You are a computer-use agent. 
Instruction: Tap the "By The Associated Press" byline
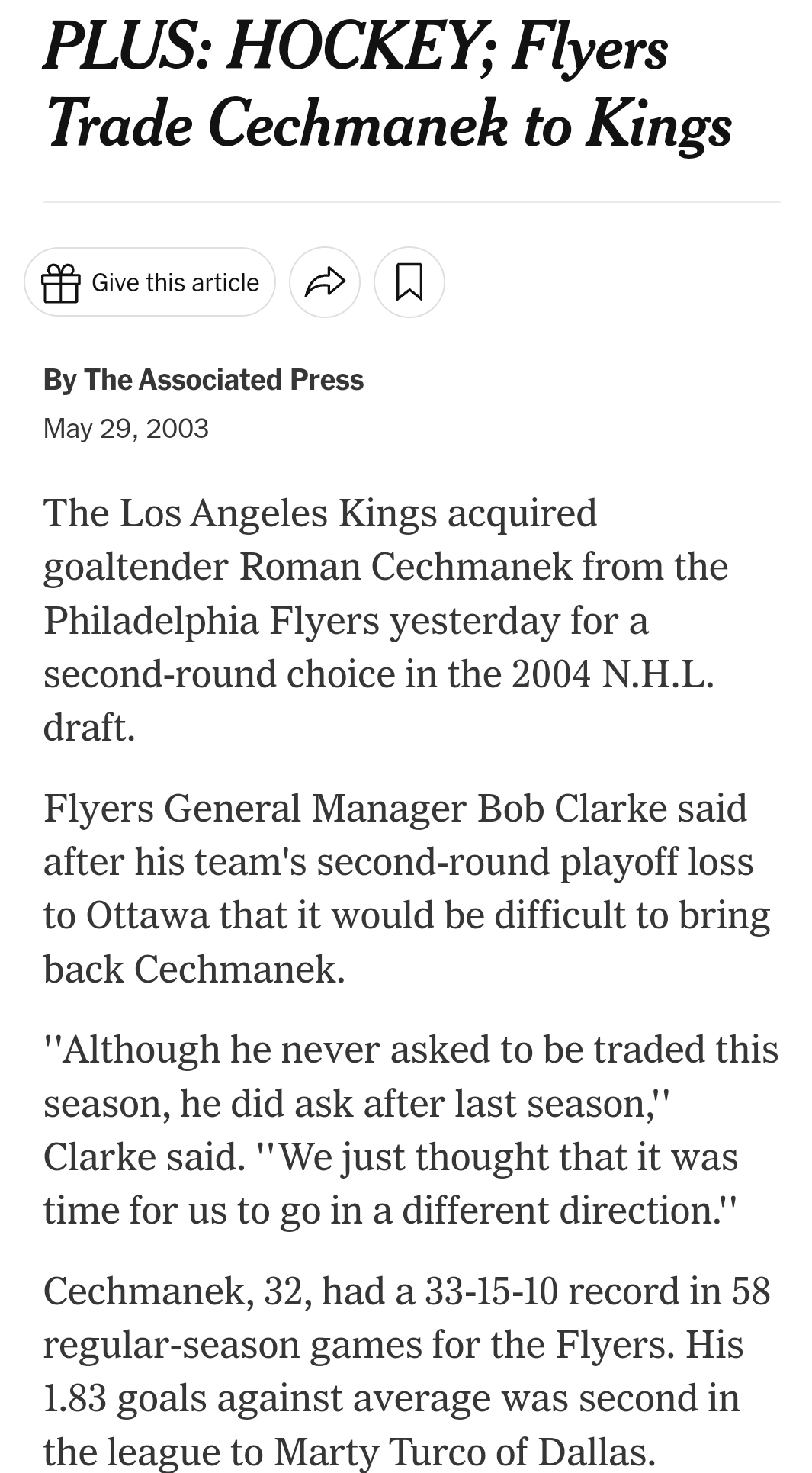[204, 380]
